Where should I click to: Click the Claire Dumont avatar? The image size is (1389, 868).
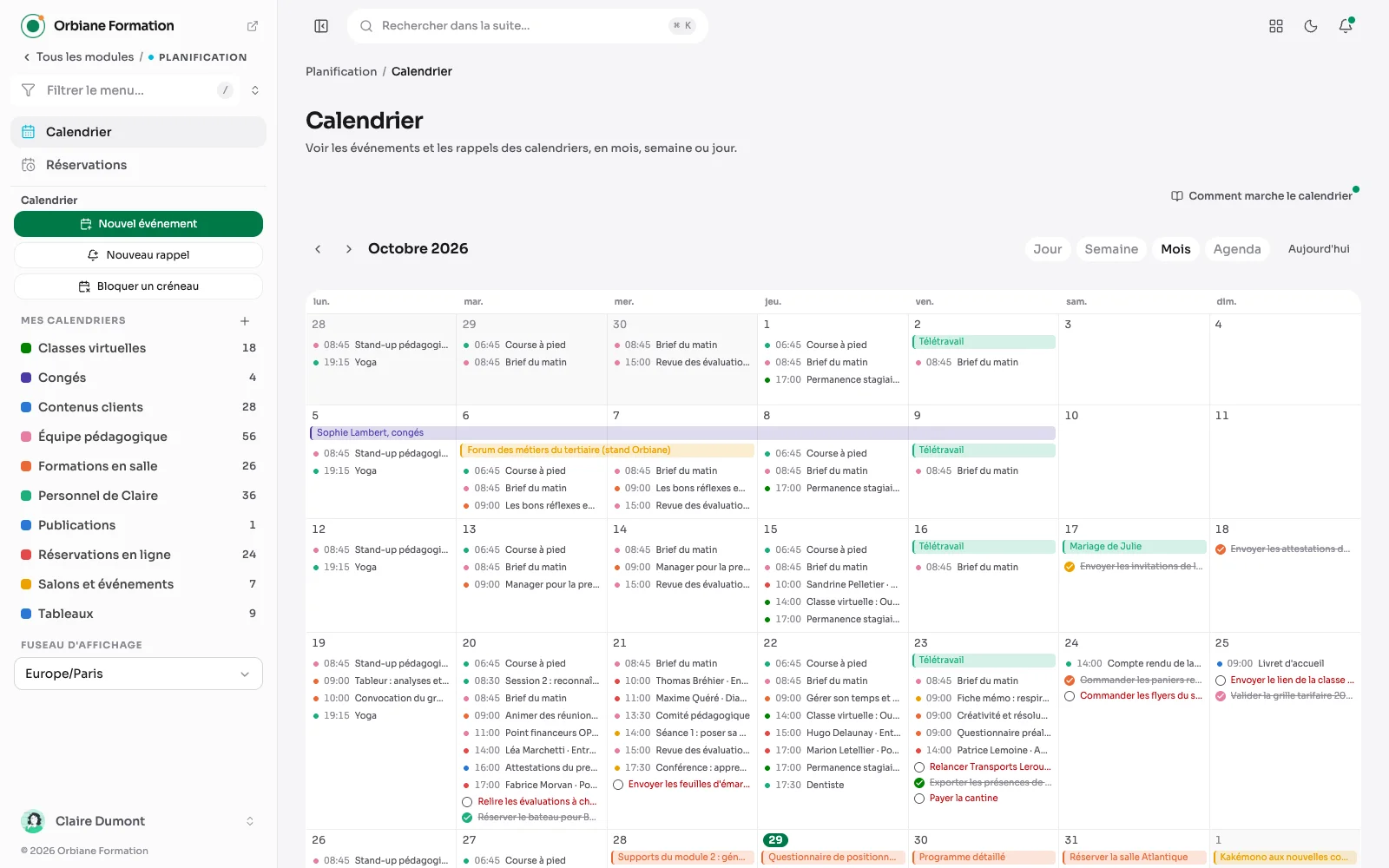coord(33,821)
